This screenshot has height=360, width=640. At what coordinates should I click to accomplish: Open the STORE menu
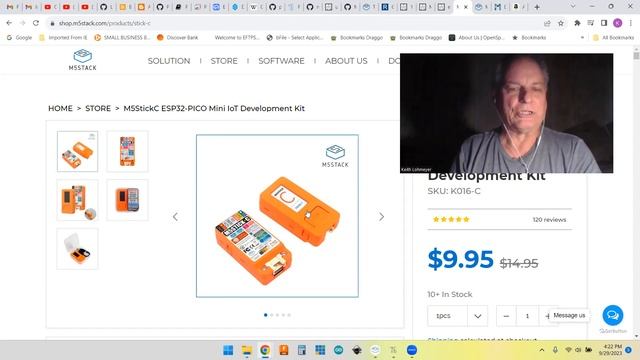[224, 61]
